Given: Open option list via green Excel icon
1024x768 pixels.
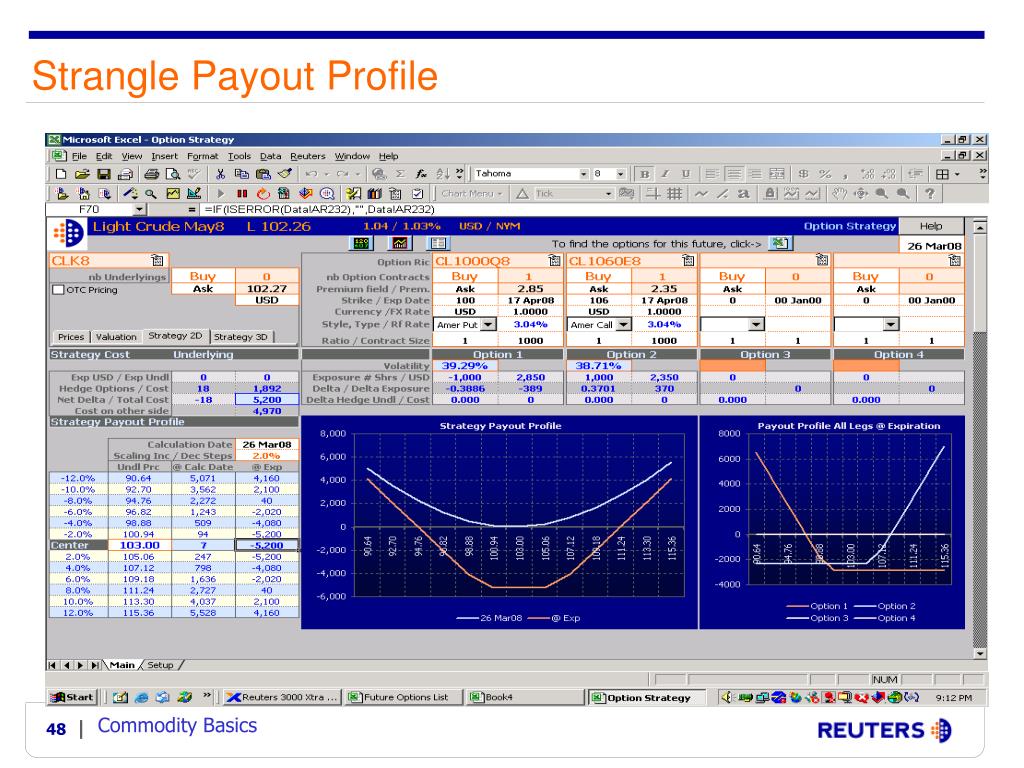Looking at the screenshot, I should 780,244.
